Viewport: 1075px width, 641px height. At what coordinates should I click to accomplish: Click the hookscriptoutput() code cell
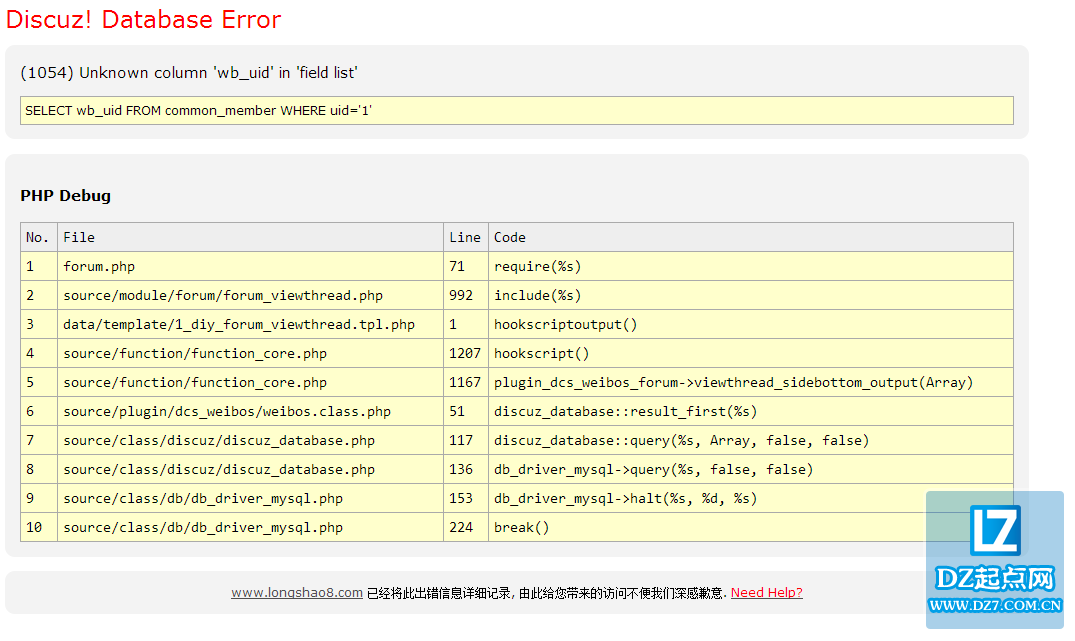(x=751, y=324)
